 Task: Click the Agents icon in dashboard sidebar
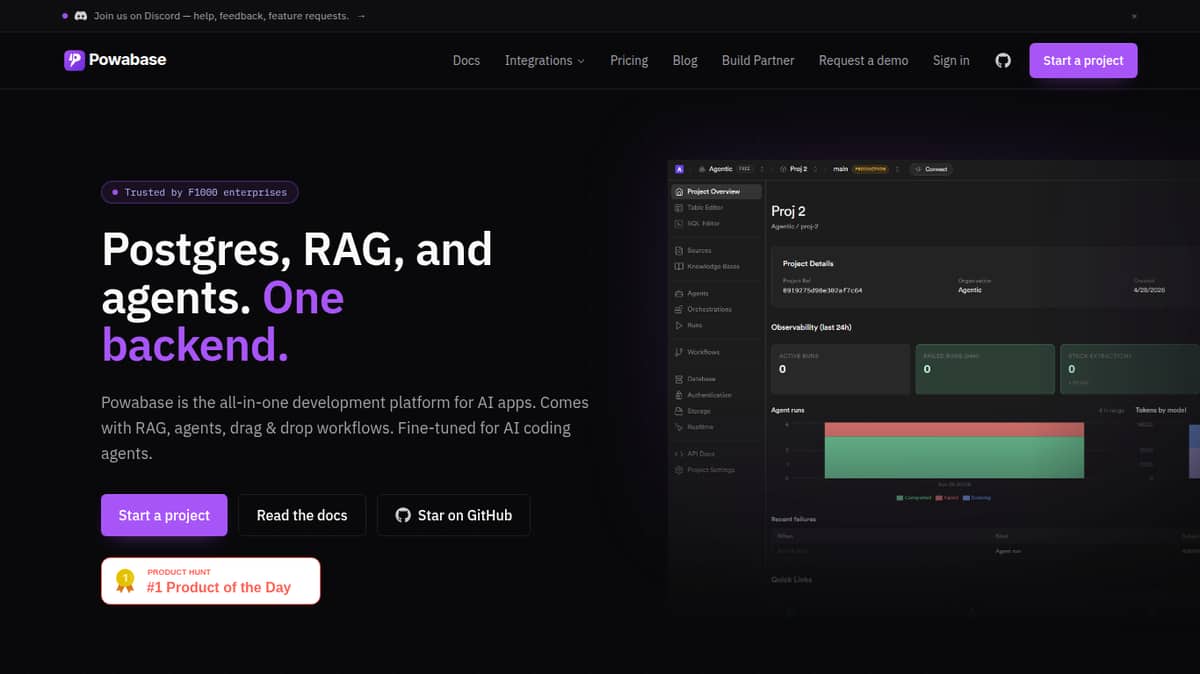[x=679, y=293]
